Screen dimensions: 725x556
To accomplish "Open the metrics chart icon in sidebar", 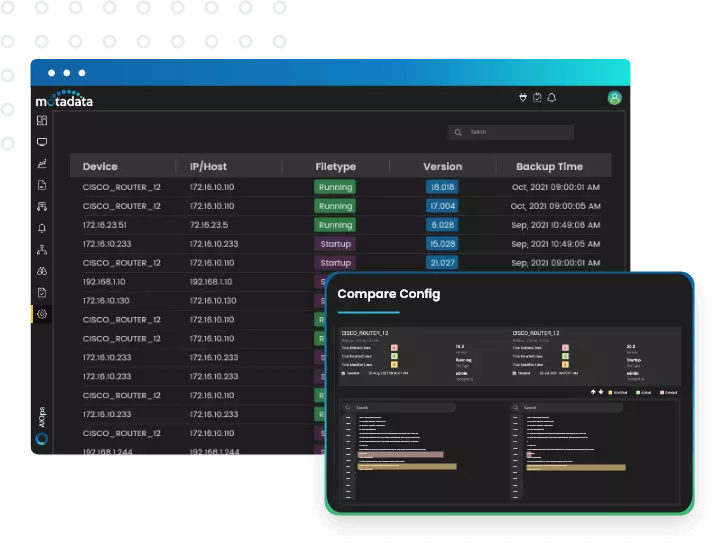I will pyautogui.click(x=42, y=164).
